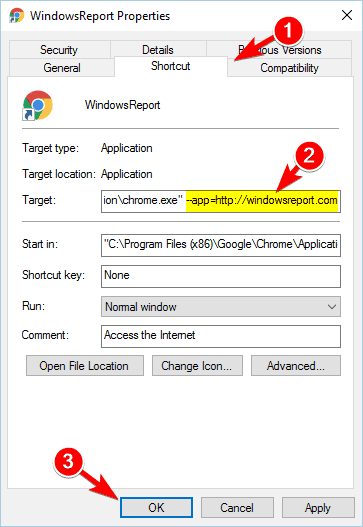The height and width of the screenshot is (527, 363).
Task: Switch to the Security tab
Action: (59, 50)
